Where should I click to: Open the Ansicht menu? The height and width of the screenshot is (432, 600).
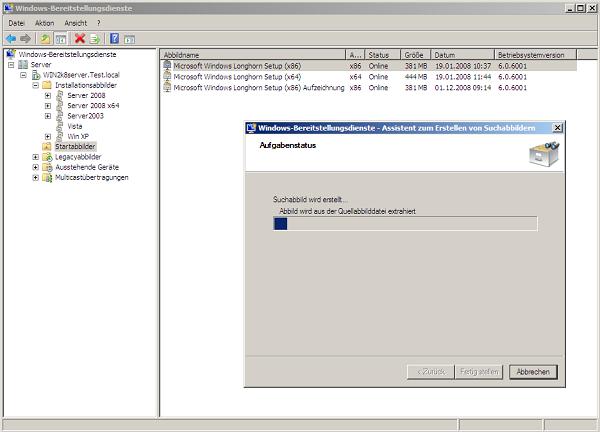tap(75, 23)
